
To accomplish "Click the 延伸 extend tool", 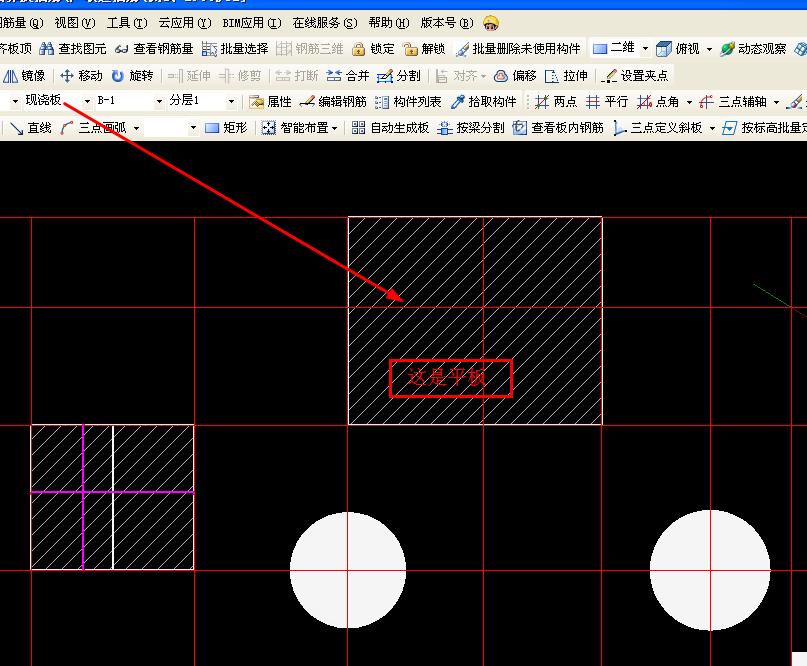I will [189, 76].
